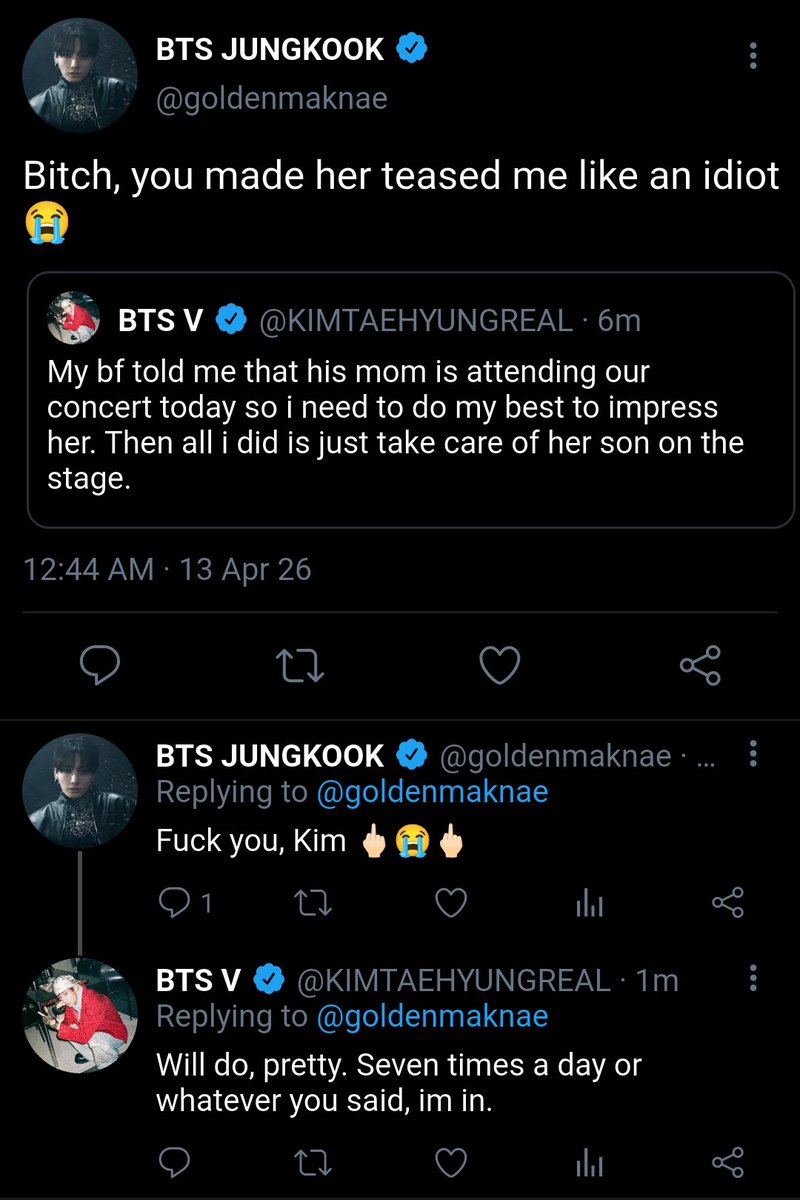
Task: View analytics of BTS V's reply
Action: pyautogui.click(x=590, y=1161)
